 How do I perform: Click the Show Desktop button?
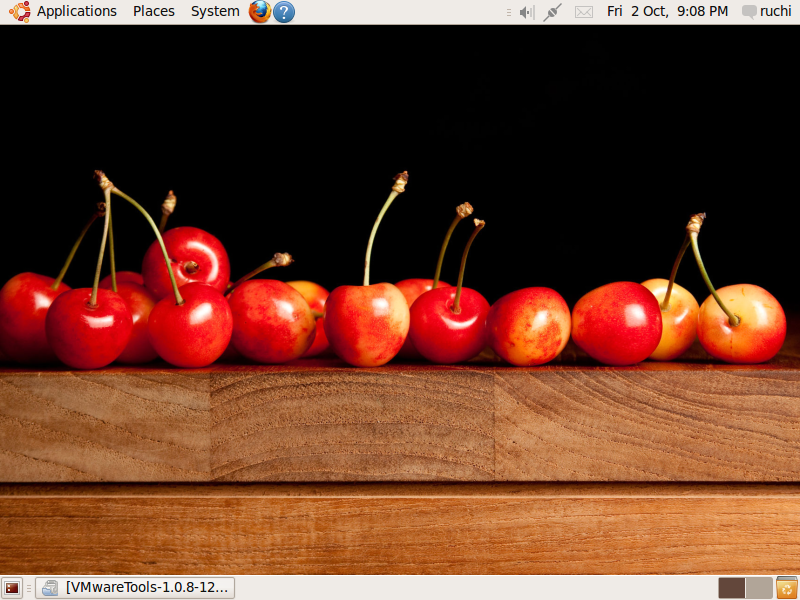click(x=12, y=588)
